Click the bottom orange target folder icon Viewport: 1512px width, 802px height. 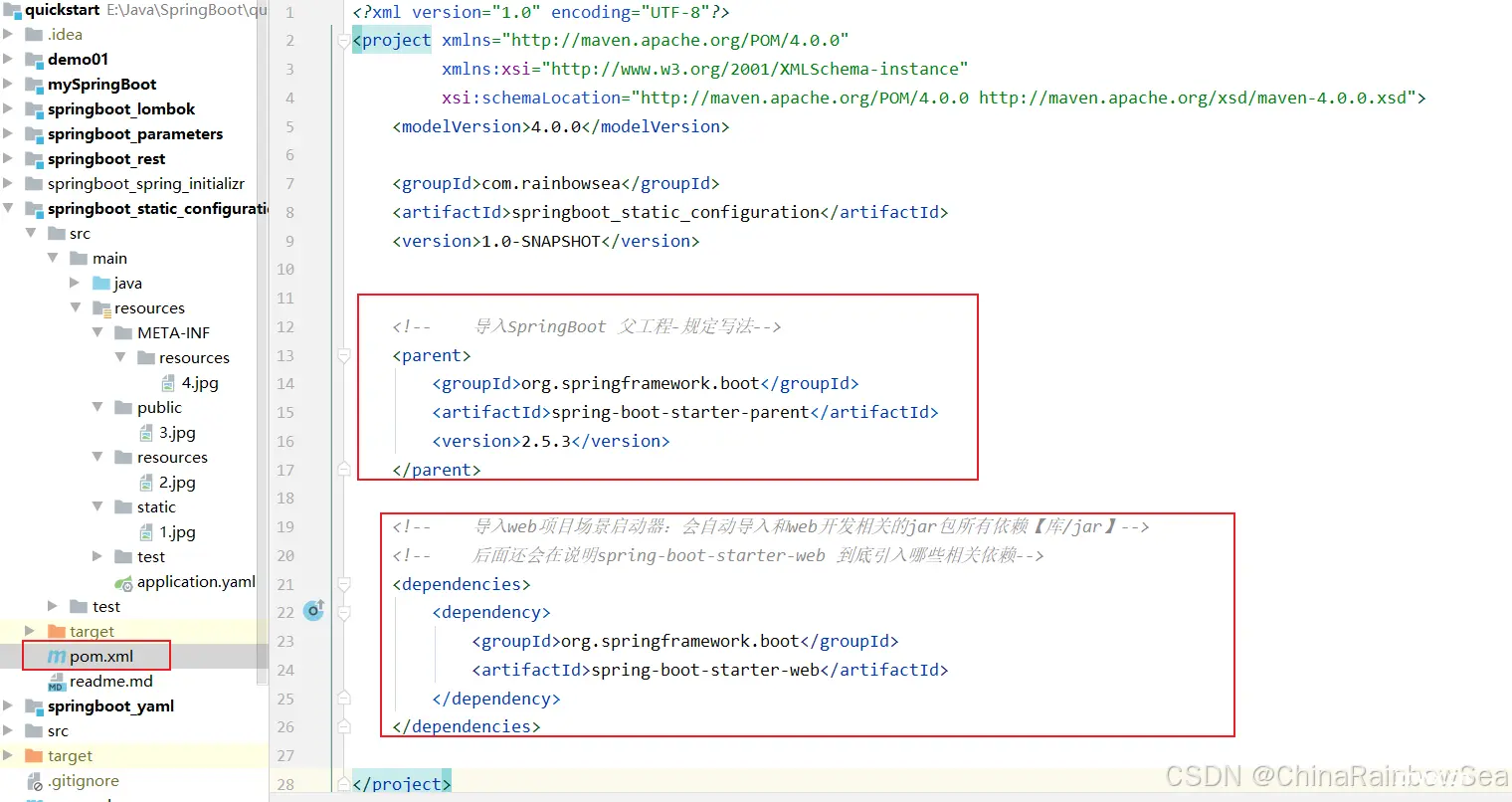[x=34, y=756]
